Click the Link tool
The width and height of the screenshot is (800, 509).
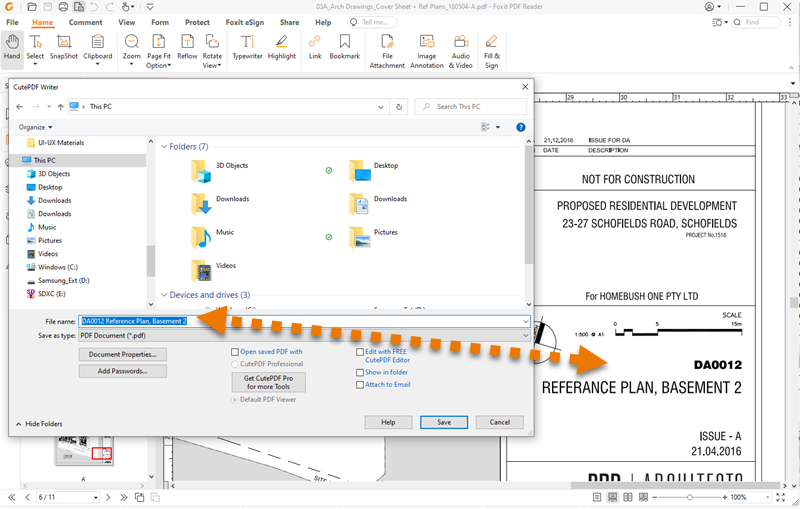[315, 47]
